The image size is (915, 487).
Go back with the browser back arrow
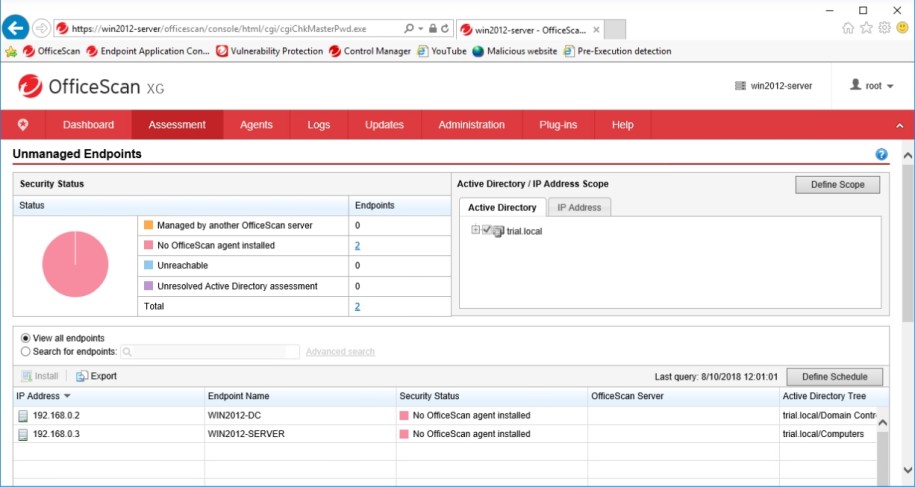(16, 28)
